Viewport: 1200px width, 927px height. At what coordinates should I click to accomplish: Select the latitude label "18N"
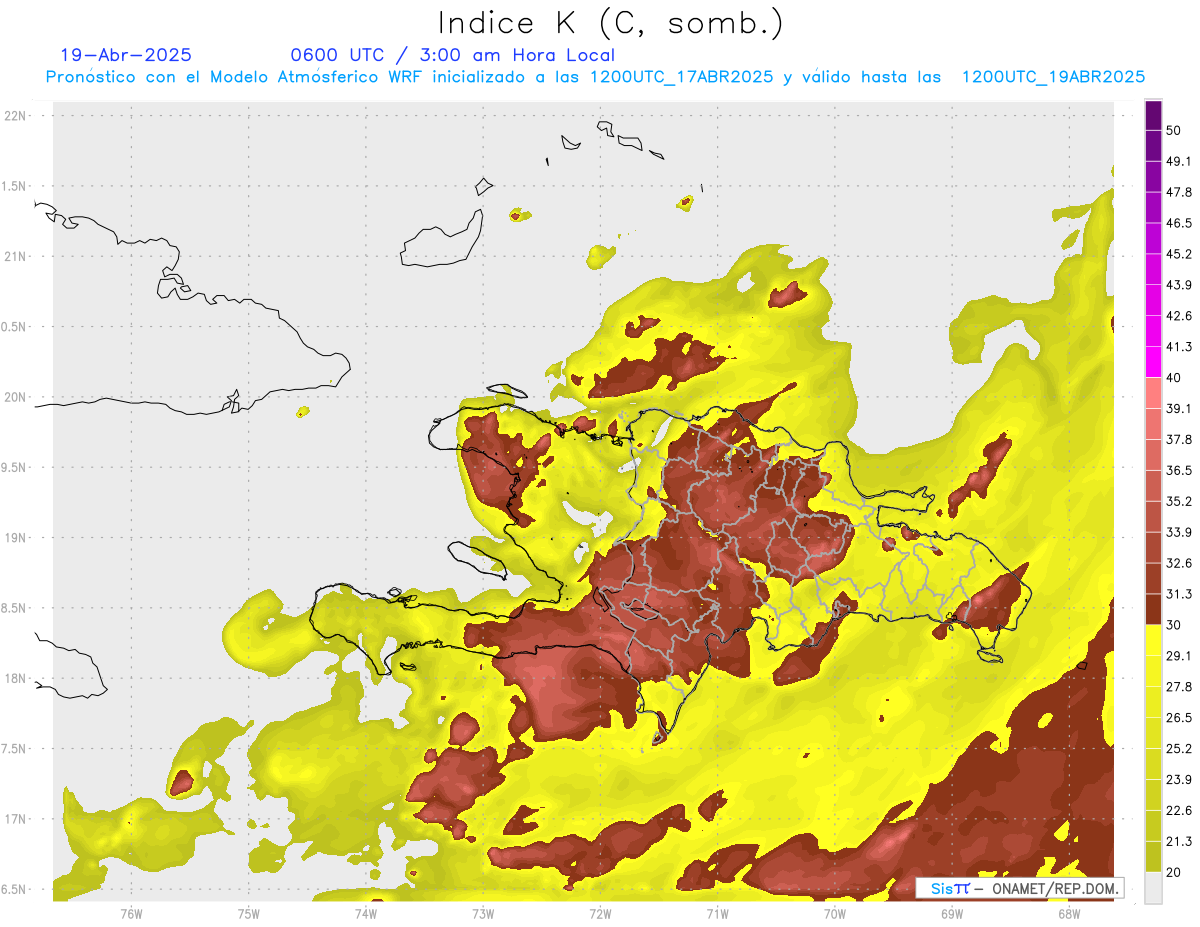click(16, 679)
